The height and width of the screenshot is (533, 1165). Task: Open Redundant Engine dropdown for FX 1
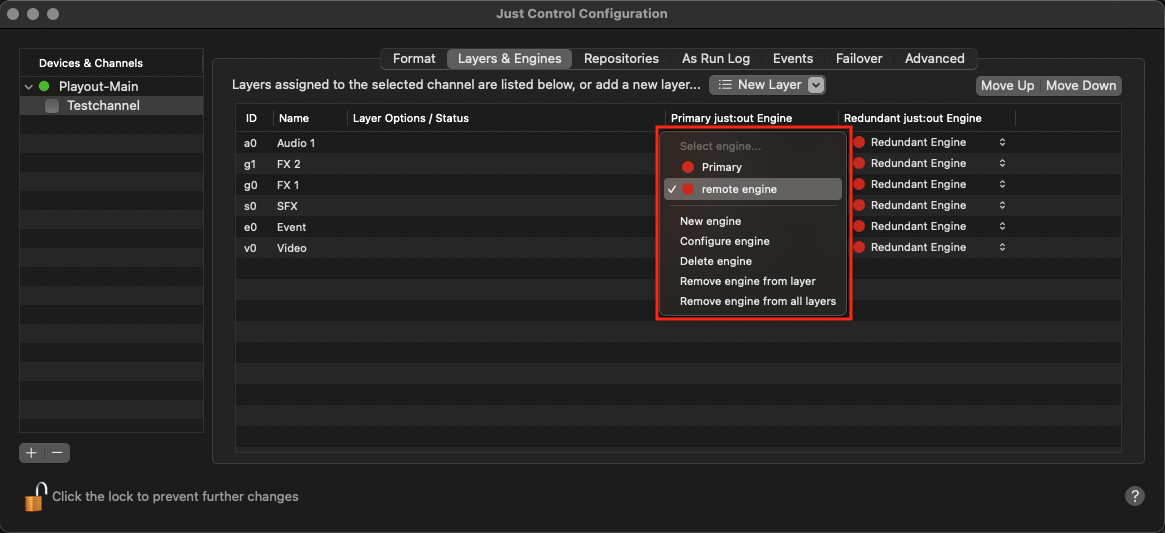click(929, 184)
